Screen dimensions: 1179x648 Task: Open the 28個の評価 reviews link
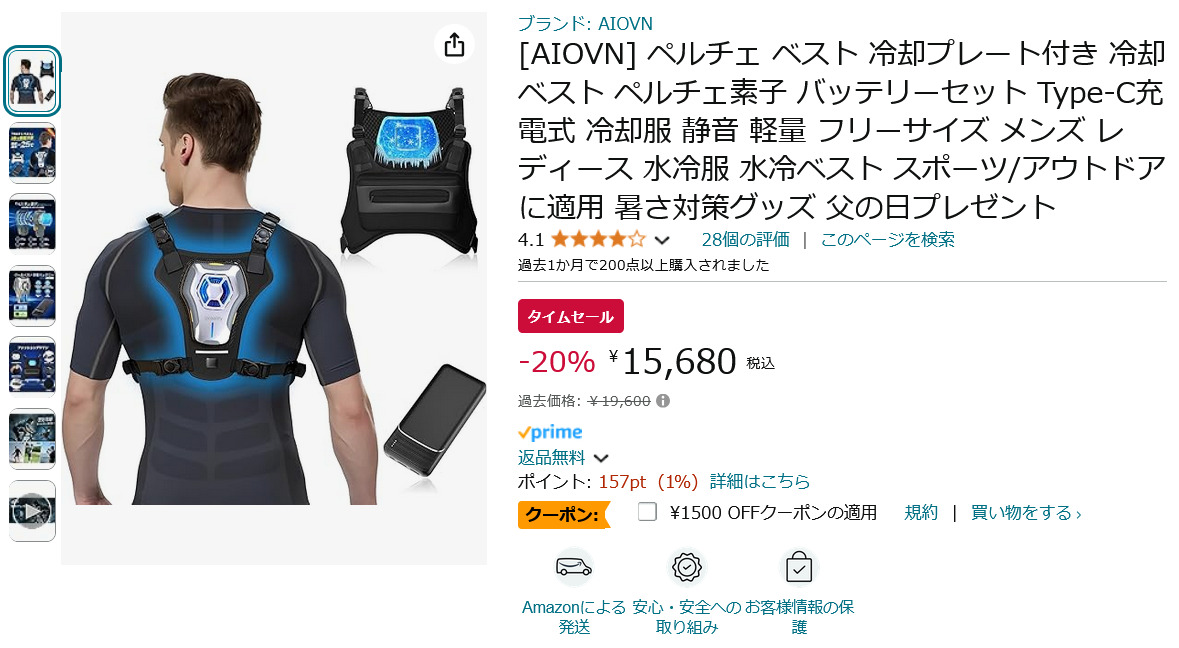tap(745, 240)
